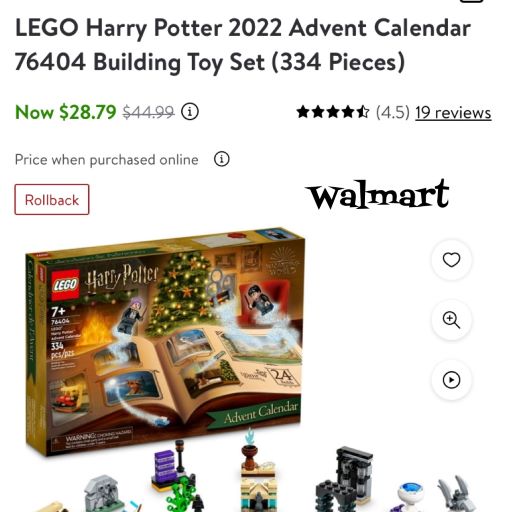Open info icon beside $44.99 price
Screen dimensions: 512x512
click(x=190, y=112)
